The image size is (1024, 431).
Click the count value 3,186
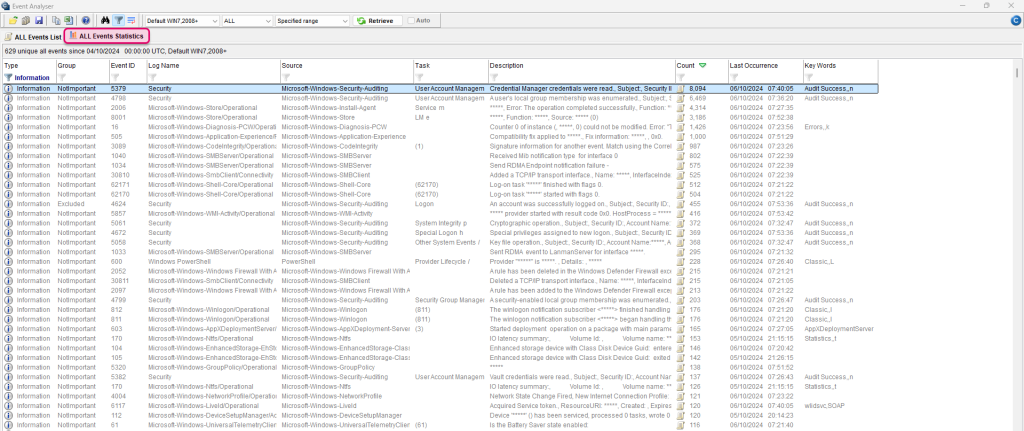click(x=697, y=118)
